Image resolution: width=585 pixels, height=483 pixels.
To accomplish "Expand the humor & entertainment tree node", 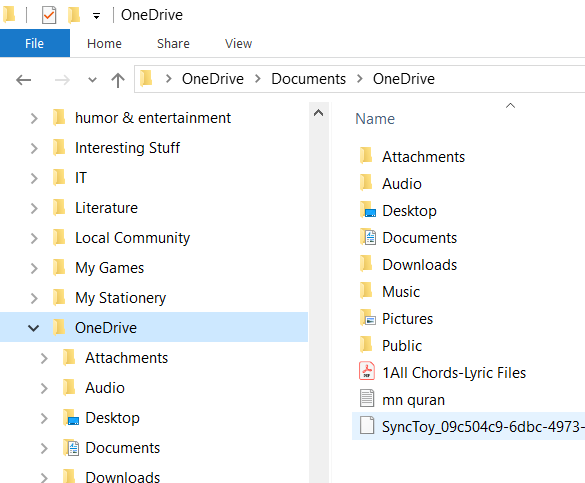I will tap(34, 119).
